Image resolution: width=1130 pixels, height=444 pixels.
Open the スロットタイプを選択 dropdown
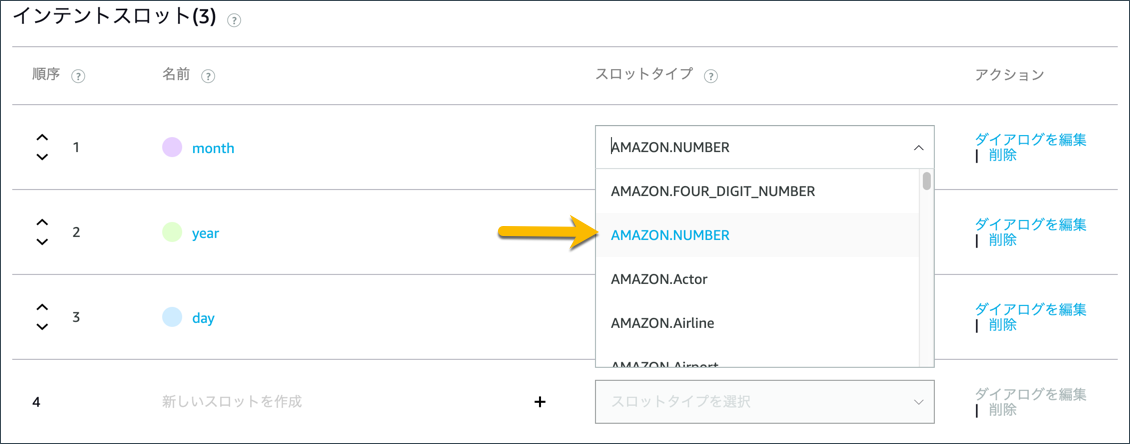pos(764,402)
